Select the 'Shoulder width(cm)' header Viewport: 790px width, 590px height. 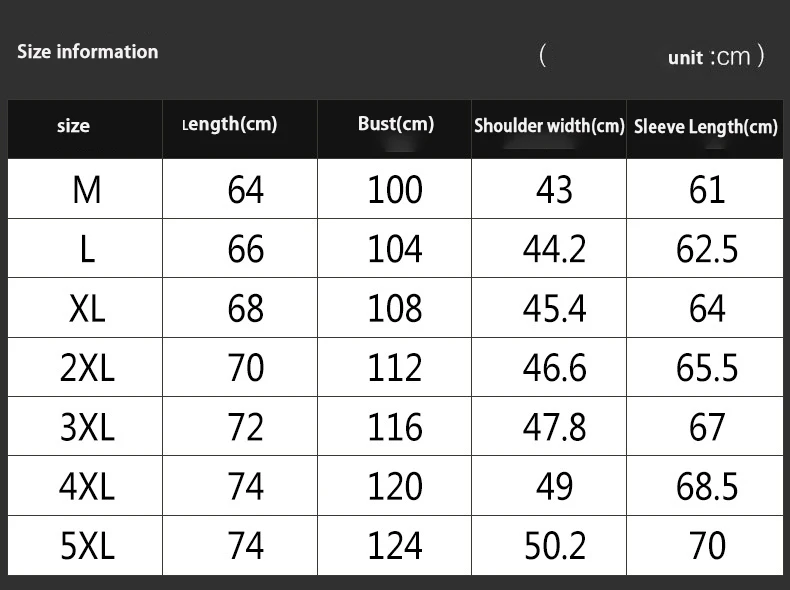click(549, 126)
